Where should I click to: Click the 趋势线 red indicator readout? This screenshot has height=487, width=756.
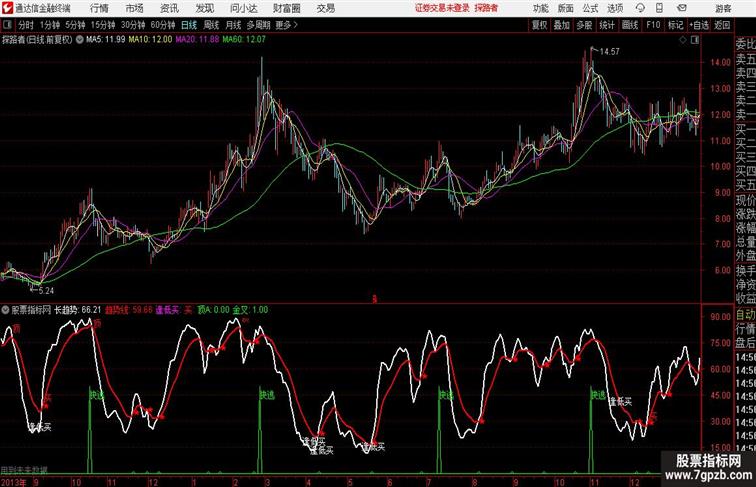[129, 310]
